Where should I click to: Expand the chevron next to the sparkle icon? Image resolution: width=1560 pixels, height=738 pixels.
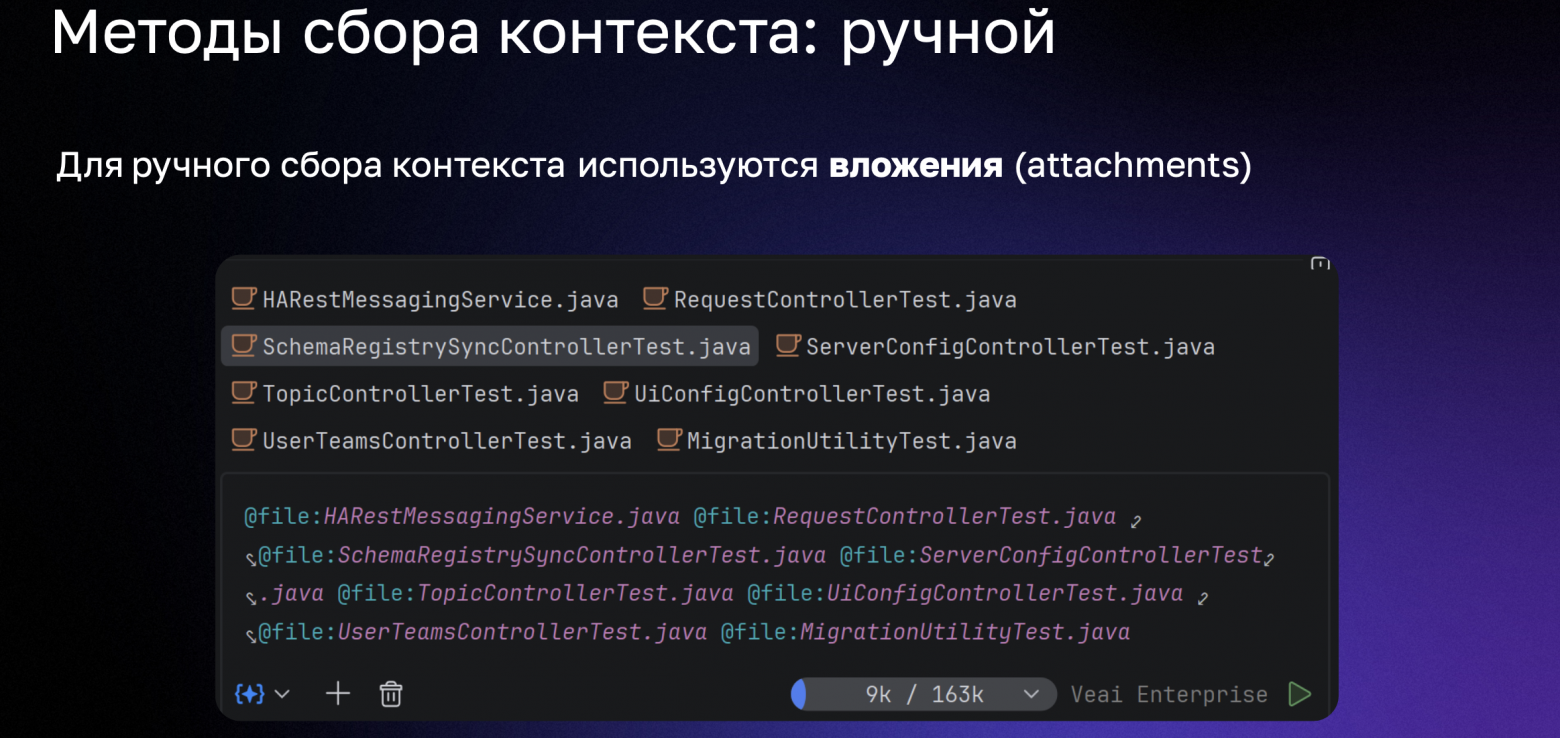coord(282,693)
